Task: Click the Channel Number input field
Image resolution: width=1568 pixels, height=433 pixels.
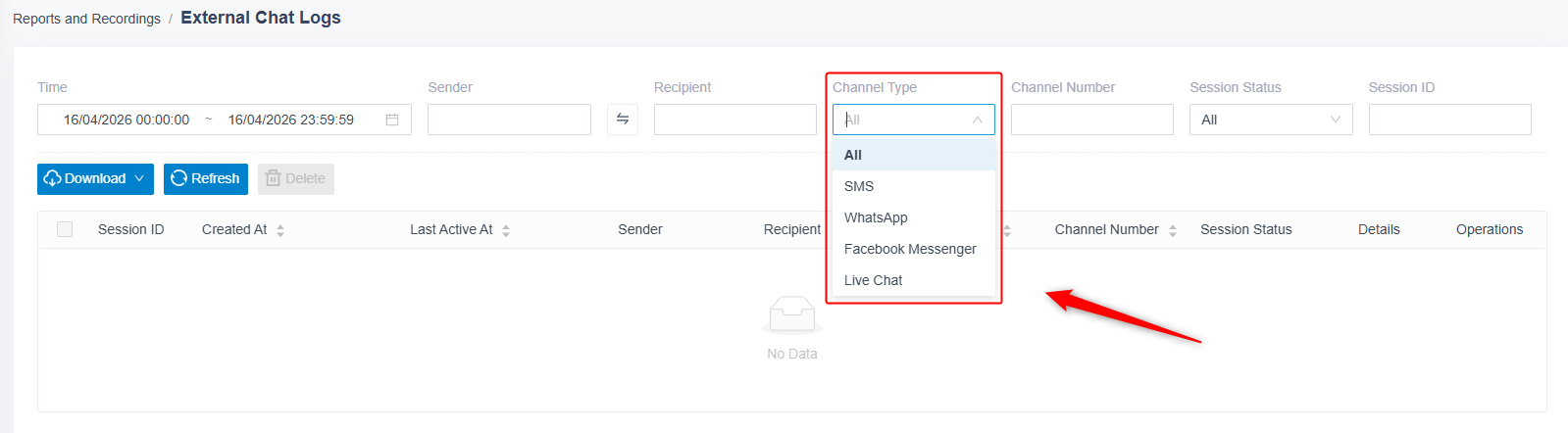Action: tap(1092, 120)
